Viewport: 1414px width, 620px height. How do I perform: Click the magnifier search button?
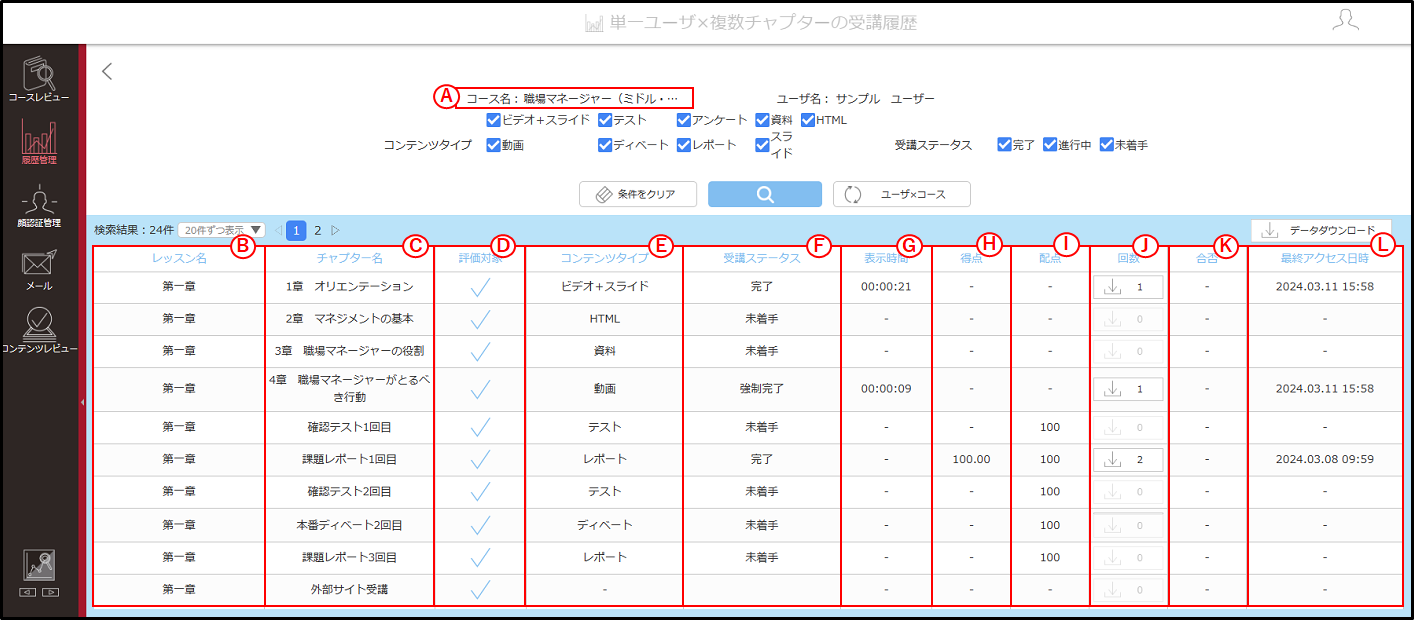click(x=765, y=194)
